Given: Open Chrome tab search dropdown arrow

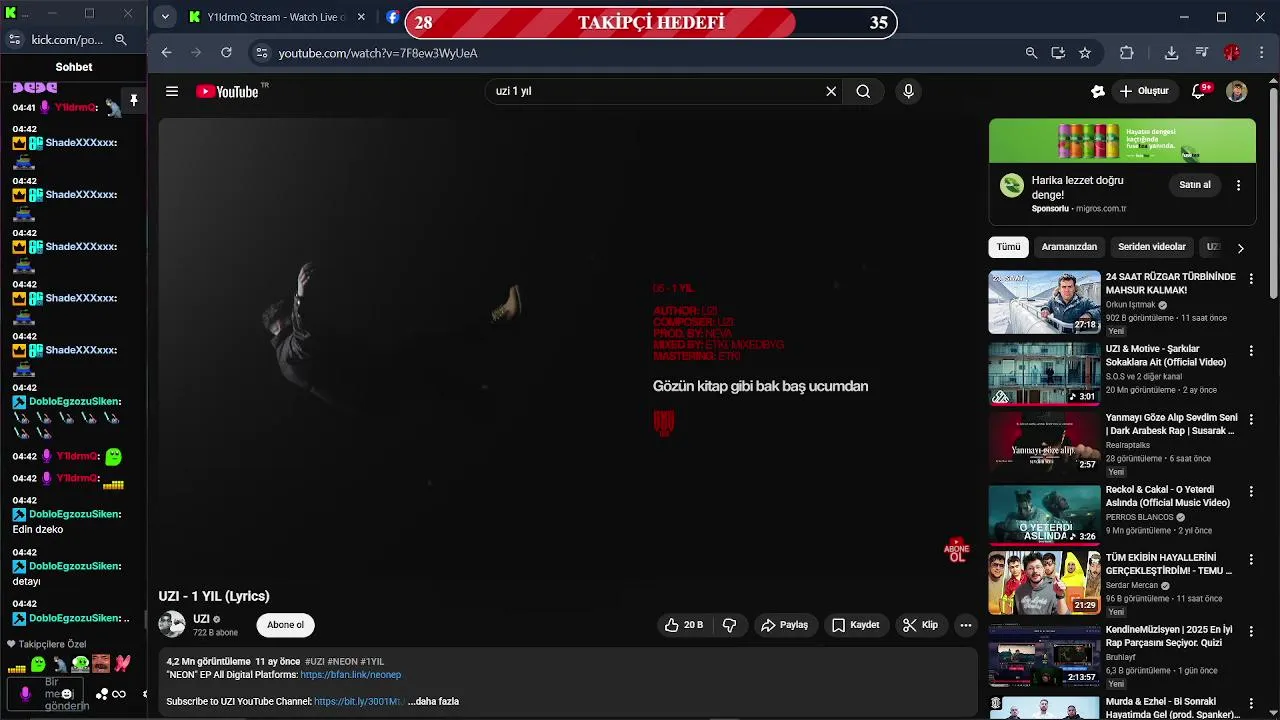Looking at the screenshot, I should coord(165,17).
